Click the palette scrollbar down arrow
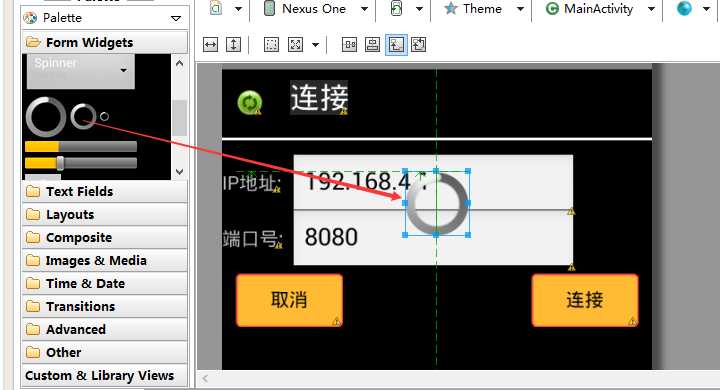 pyautogui.click(x=180, y=172)
